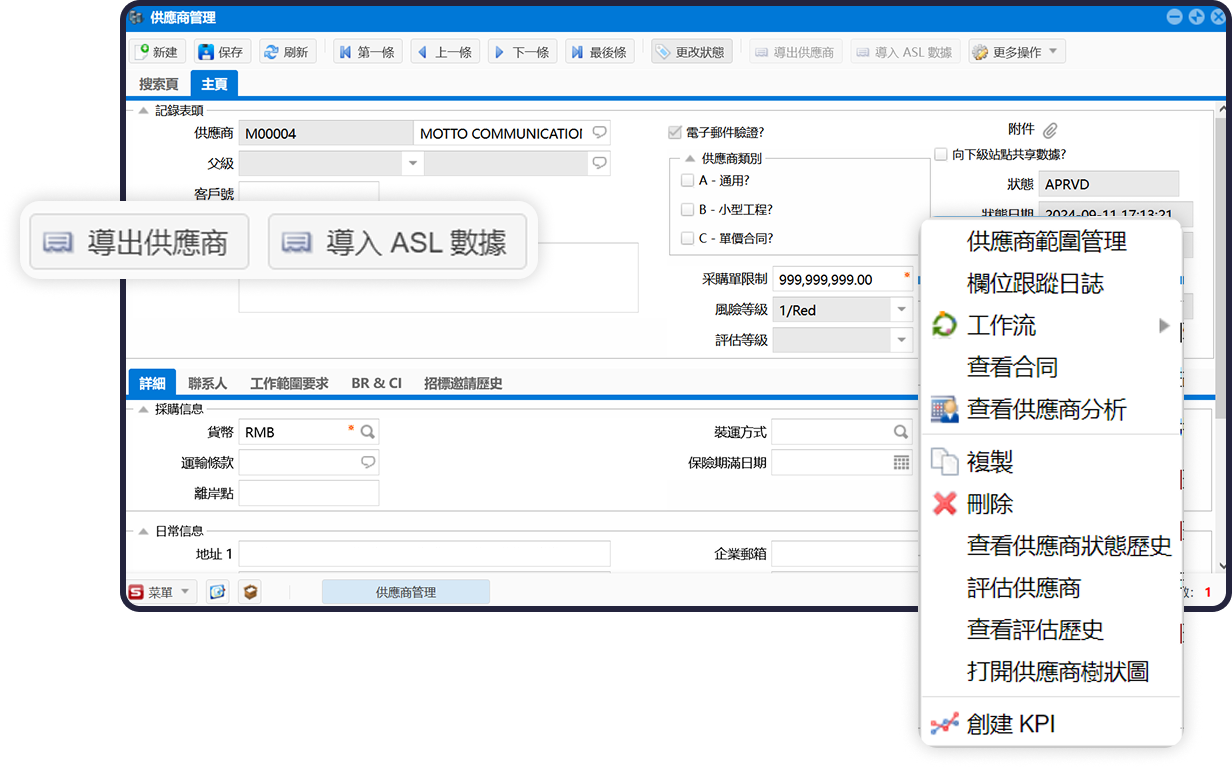Image resolution: width=1232 pixels, height=768 pixels.
Task: Check the A - 通用 category checkbox
Action: [687, 181]
